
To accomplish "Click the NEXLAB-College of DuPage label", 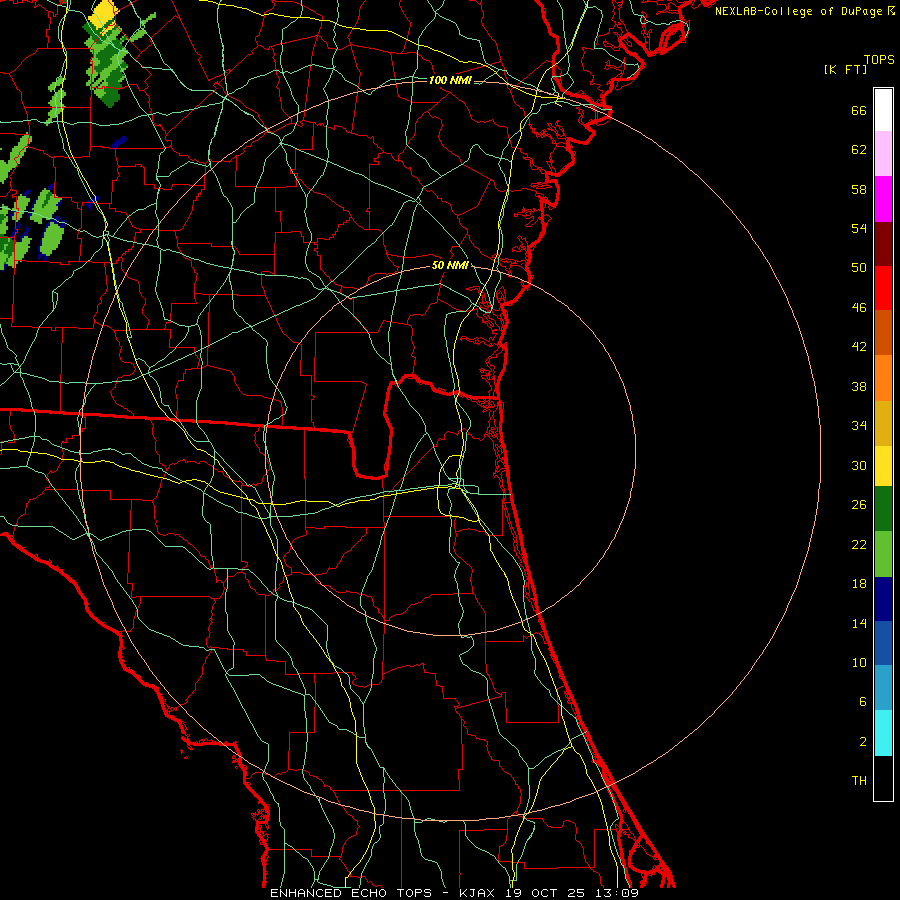I will [x=798, y=11].
